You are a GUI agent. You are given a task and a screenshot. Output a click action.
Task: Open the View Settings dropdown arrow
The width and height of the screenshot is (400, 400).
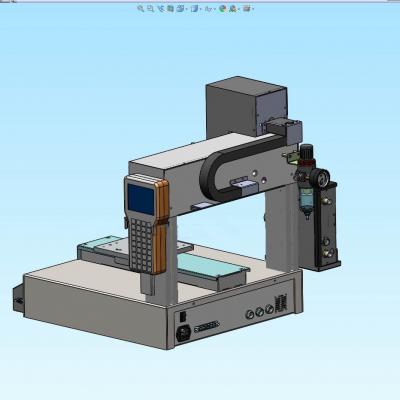pos(253,9)
